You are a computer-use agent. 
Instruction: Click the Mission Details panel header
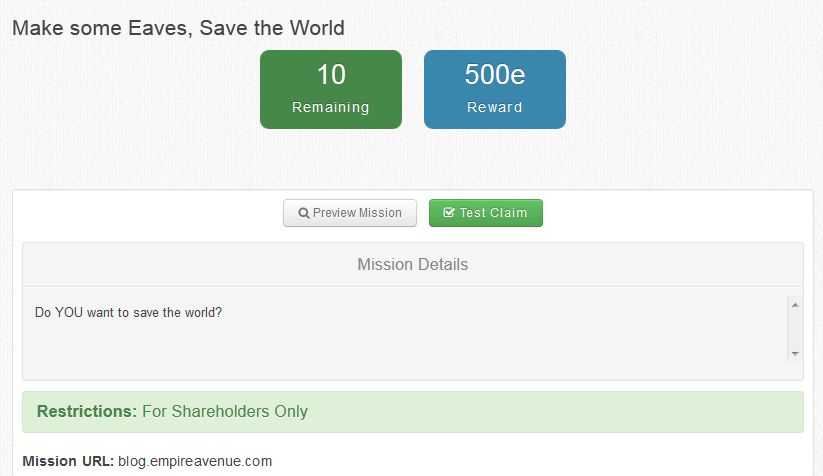[x=412, y=265]
